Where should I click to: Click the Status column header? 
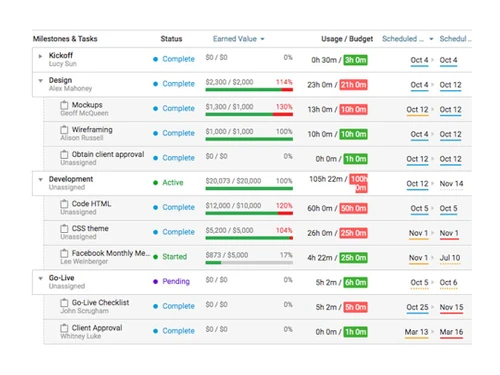coord(171,39)
